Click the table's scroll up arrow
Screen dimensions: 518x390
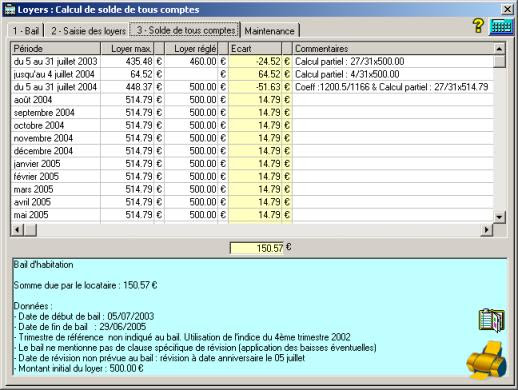pos(499,49)
